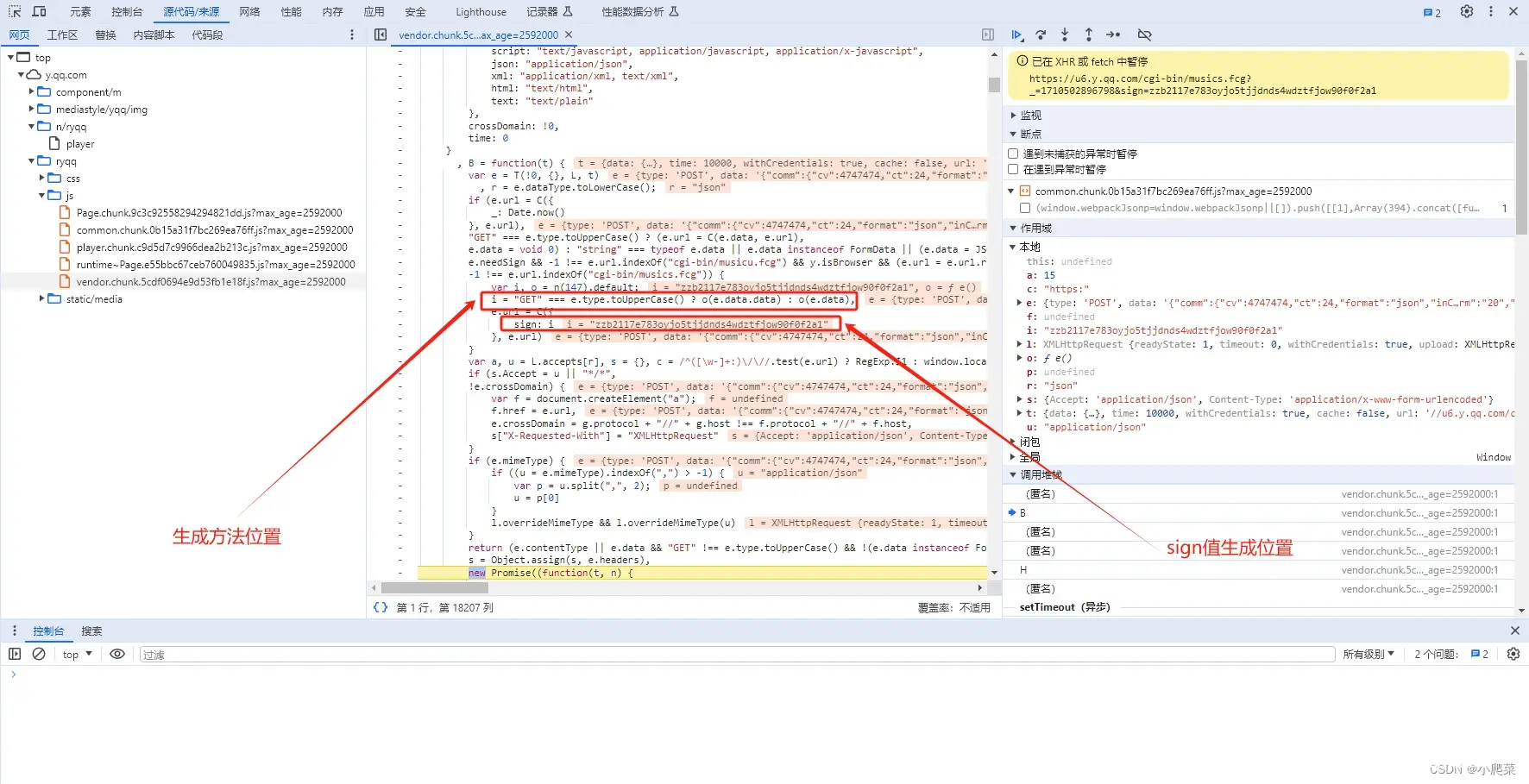Toggle the debugger sidebar icon
This screenshot has height=784, width=1529.
[988, 34]
